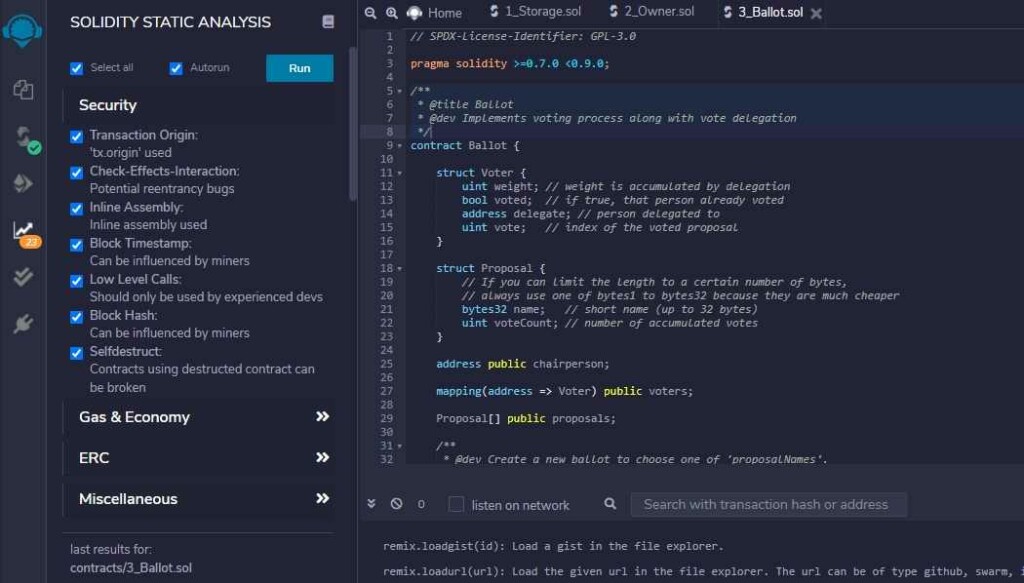Click the pending transactions counter 0
Screen dimensions: 1024x583
421,504
